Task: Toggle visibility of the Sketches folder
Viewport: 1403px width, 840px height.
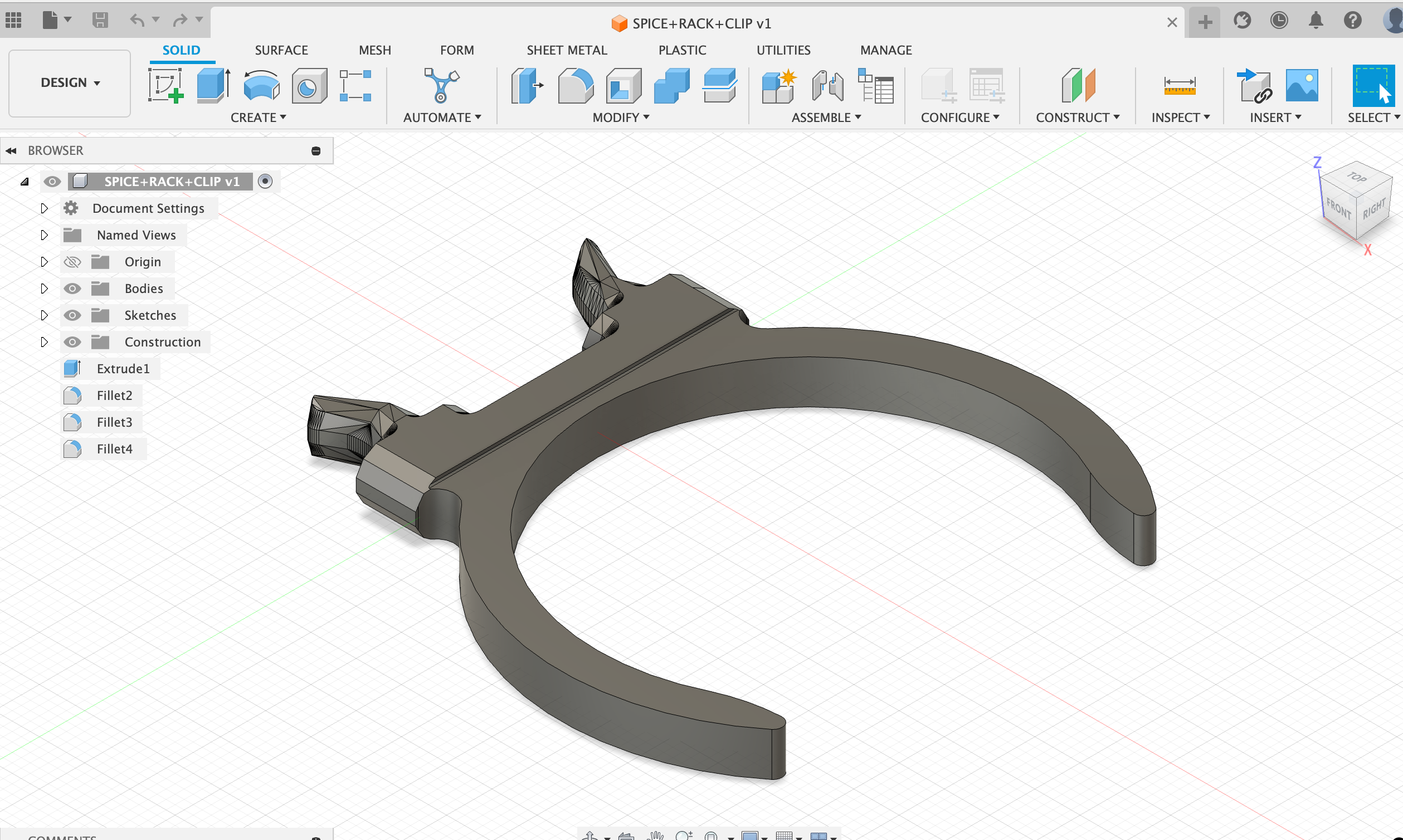Action: click(x=72, y=315)
